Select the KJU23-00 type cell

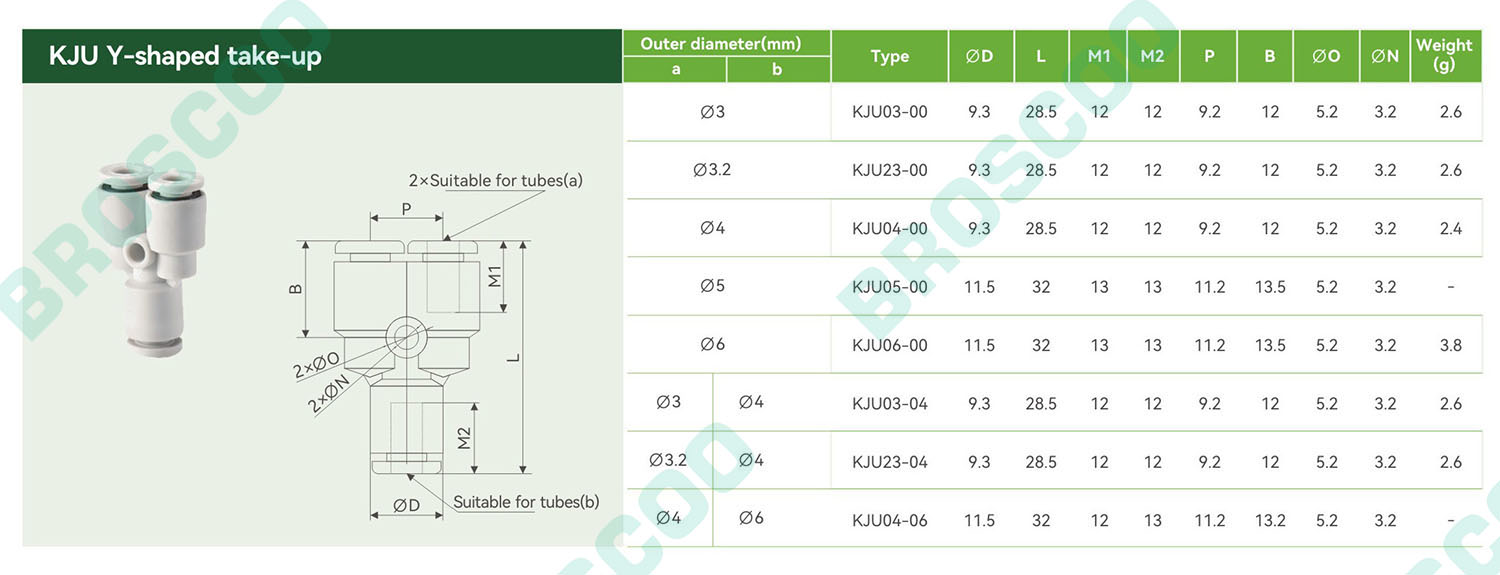click(889, 170)
